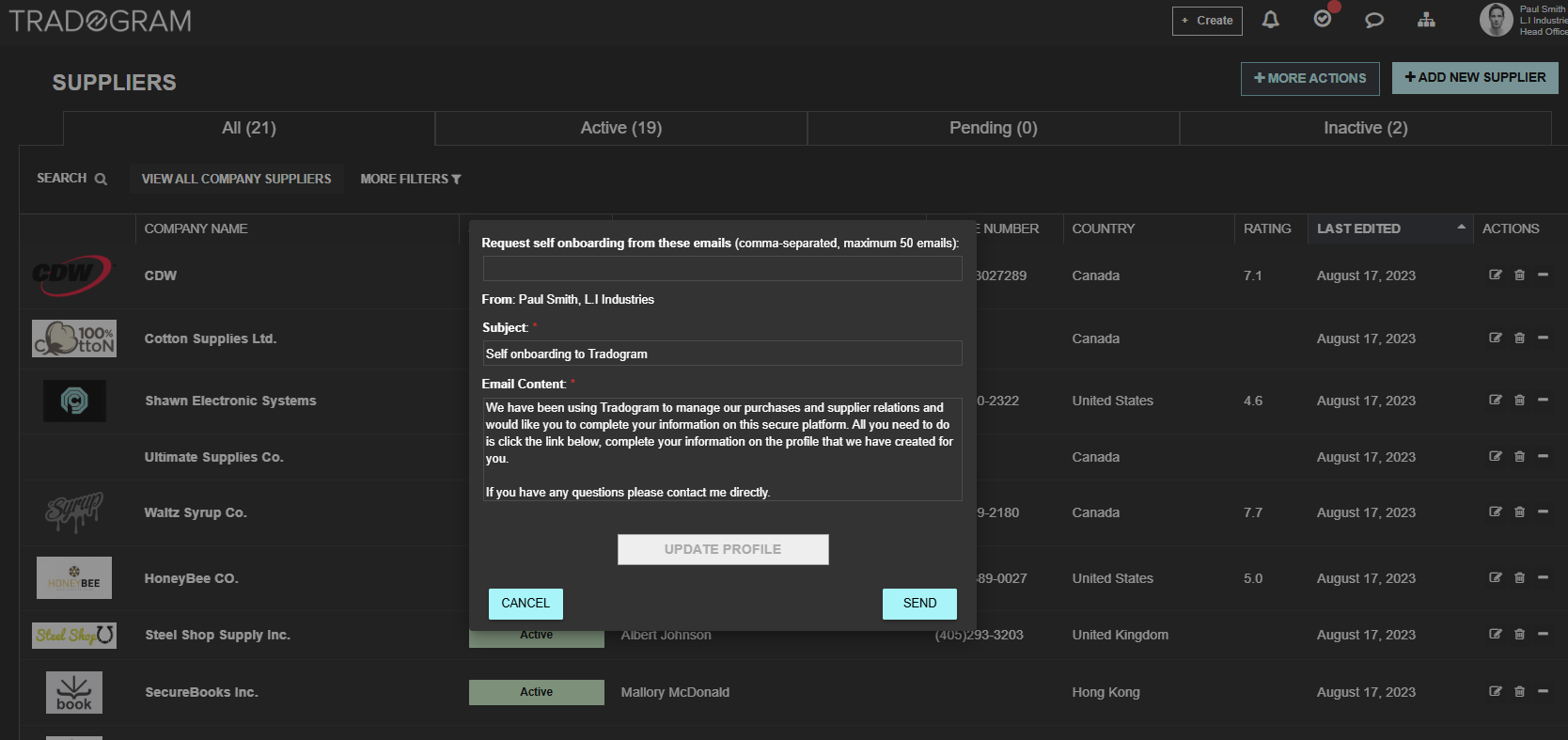
Task: Open the Waltz Syrup Co. supplier name
Action: tap(195, 512)
